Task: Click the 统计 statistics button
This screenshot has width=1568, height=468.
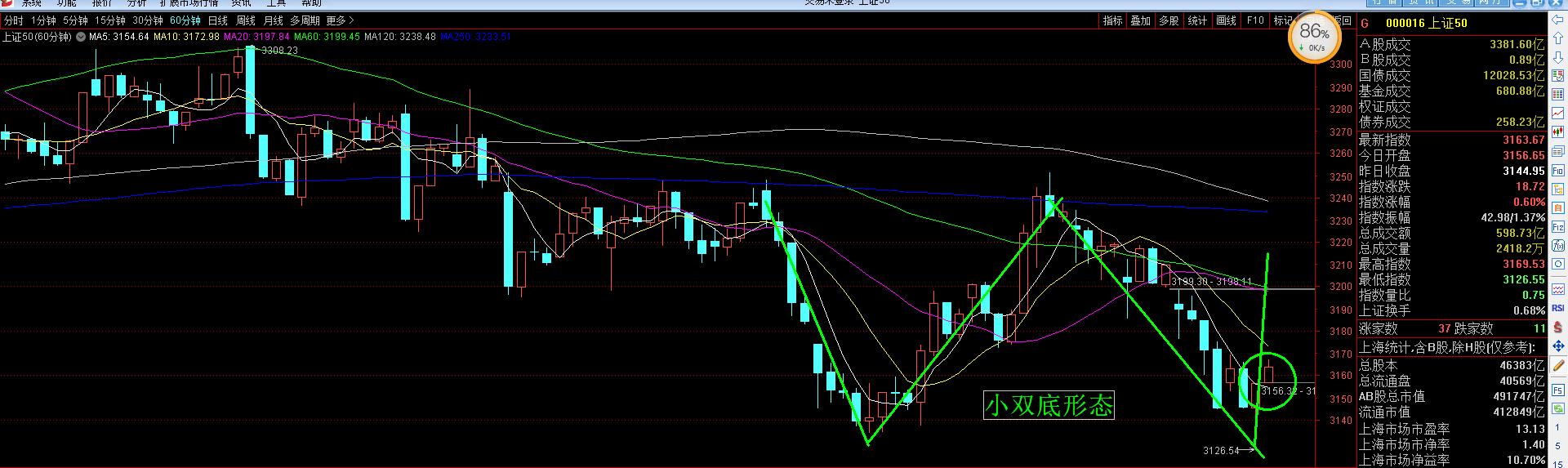Action: click(x=1197, y=20)
